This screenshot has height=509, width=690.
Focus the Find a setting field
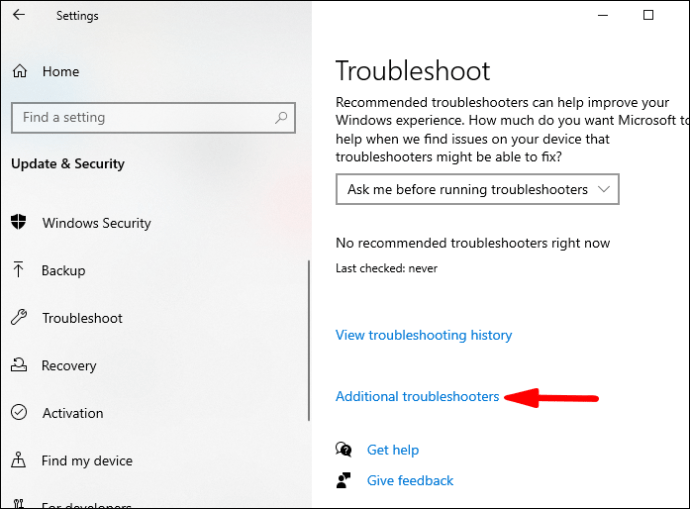pos(153,117)
